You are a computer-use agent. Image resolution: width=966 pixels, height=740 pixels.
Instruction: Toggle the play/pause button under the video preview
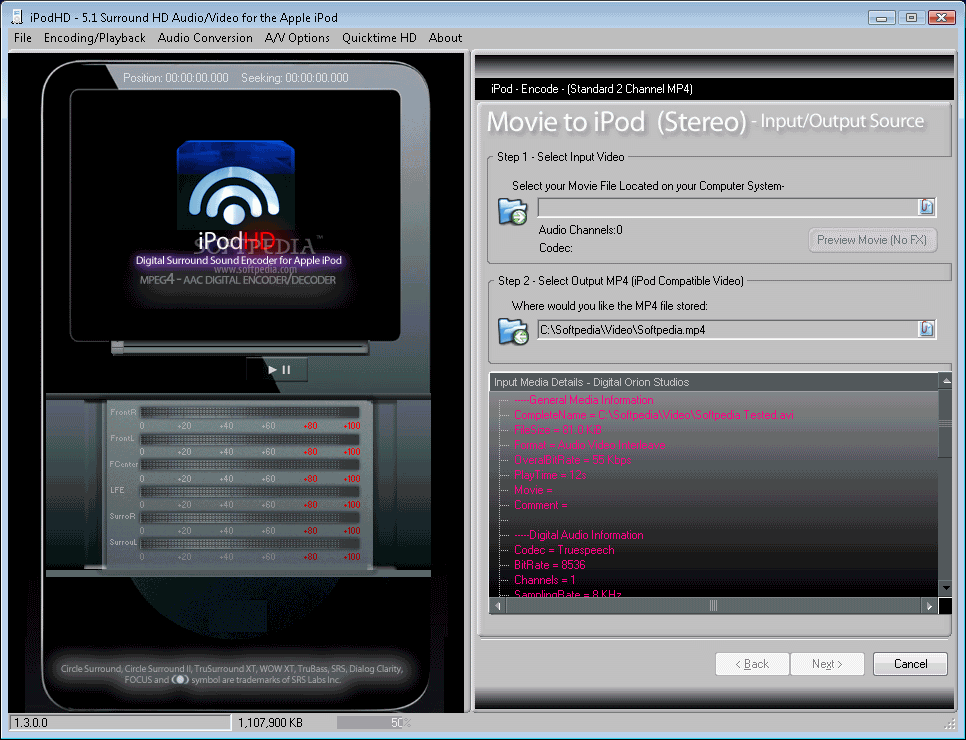coord(278,370)
